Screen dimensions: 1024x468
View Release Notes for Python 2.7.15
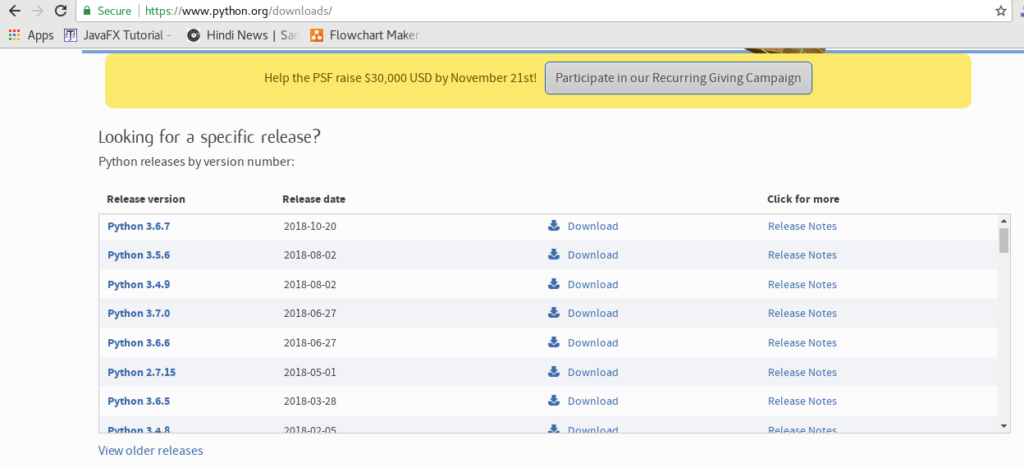click(802, 373)
